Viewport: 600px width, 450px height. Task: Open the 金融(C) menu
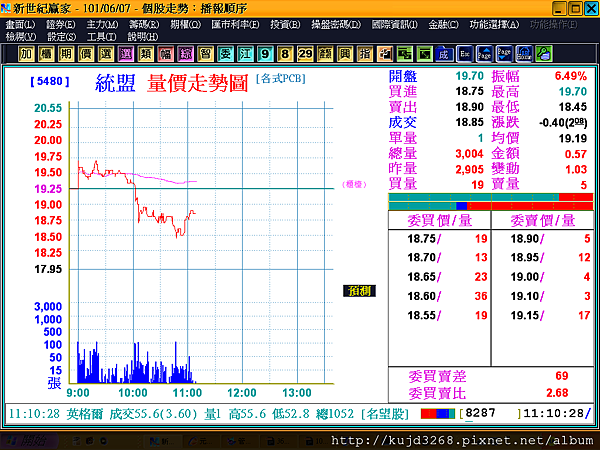pos(443,24)
